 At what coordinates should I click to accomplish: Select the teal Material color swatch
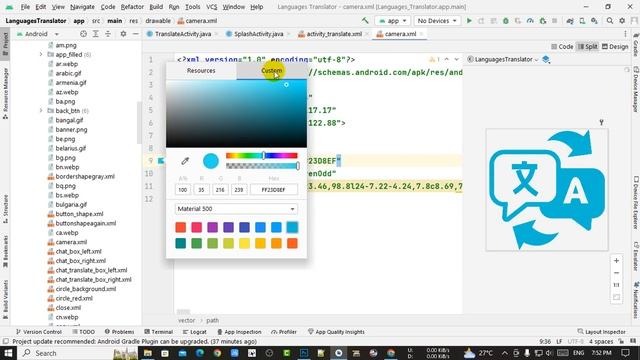[x=180, y=243]
